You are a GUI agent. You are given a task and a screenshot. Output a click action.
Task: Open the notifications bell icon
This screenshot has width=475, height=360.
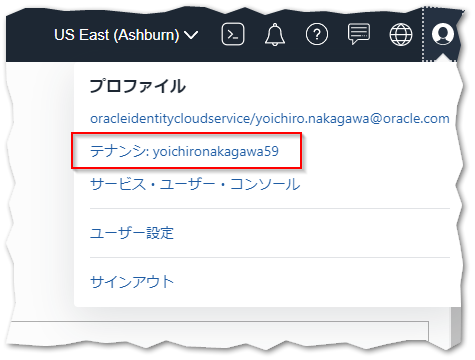(275, 34)
